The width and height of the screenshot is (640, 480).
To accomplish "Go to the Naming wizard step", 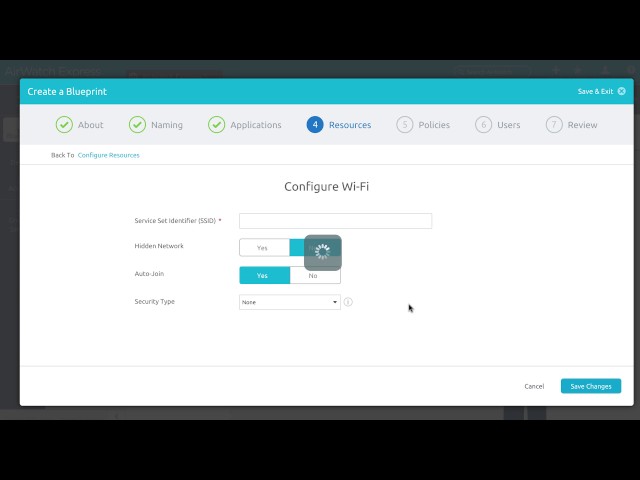I will [156, 124].
